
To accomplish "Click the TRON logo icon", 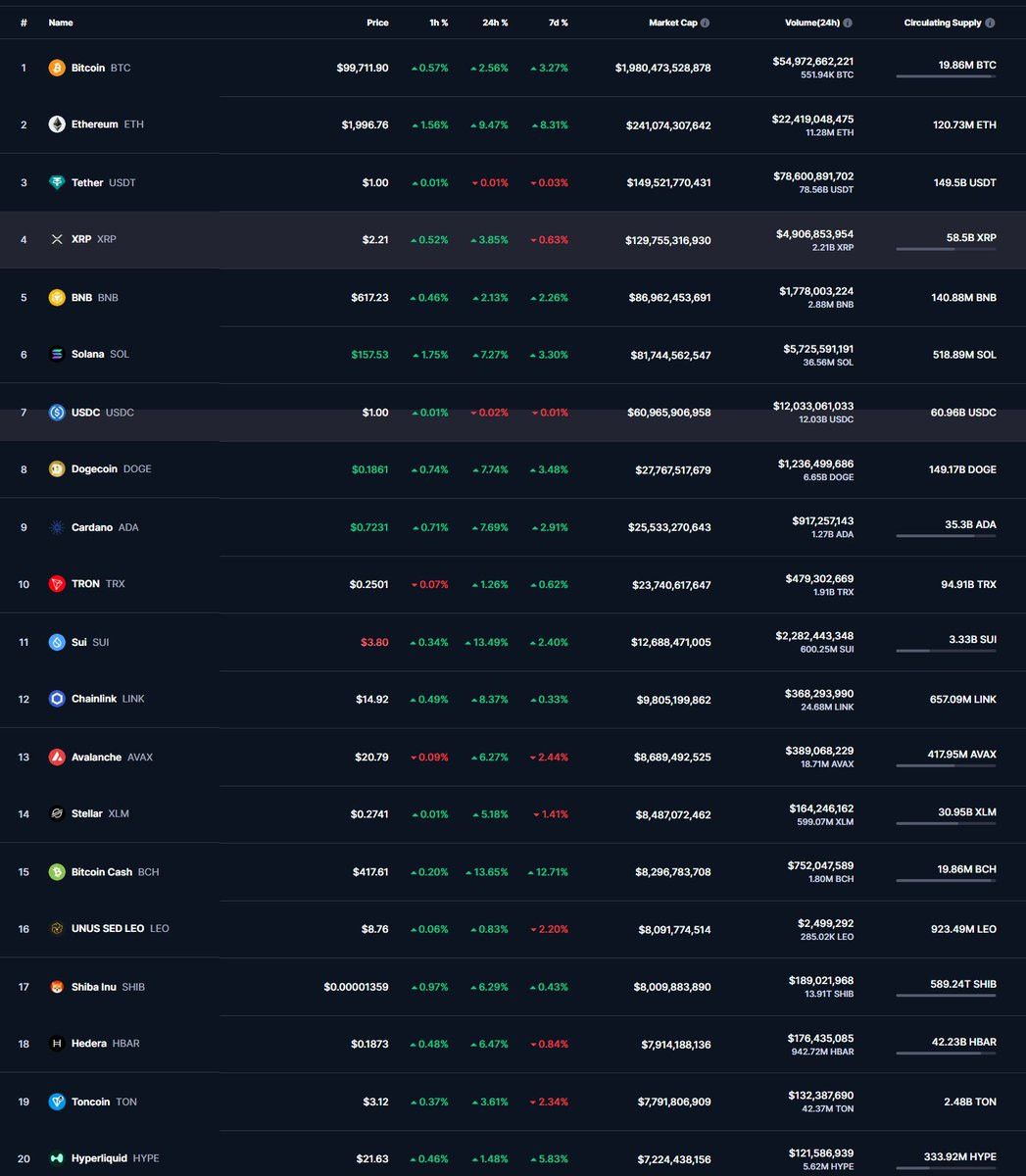I will [x=57, y=584].
